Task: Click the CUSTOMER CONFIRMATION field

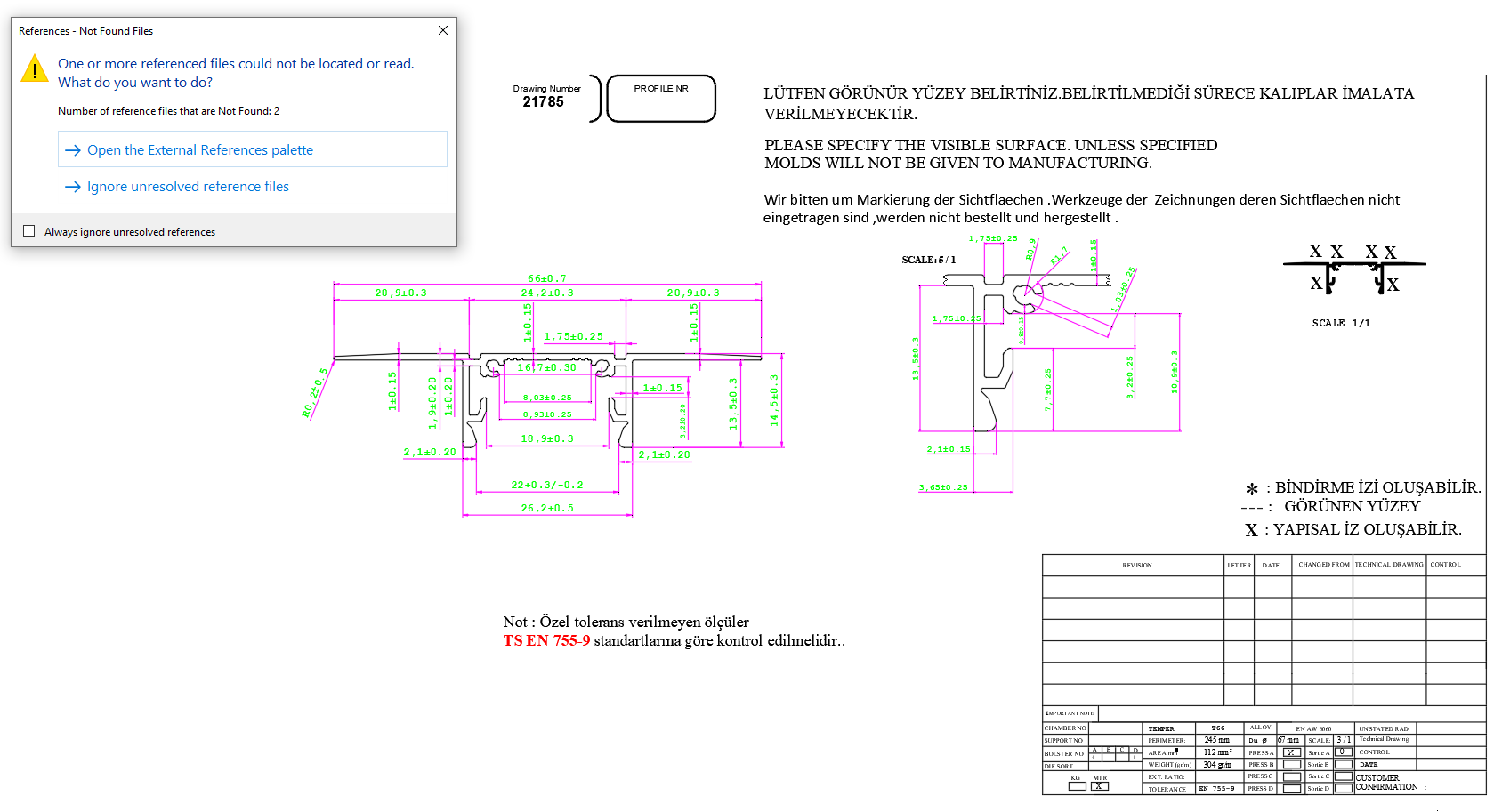Action: [1388, 783]
